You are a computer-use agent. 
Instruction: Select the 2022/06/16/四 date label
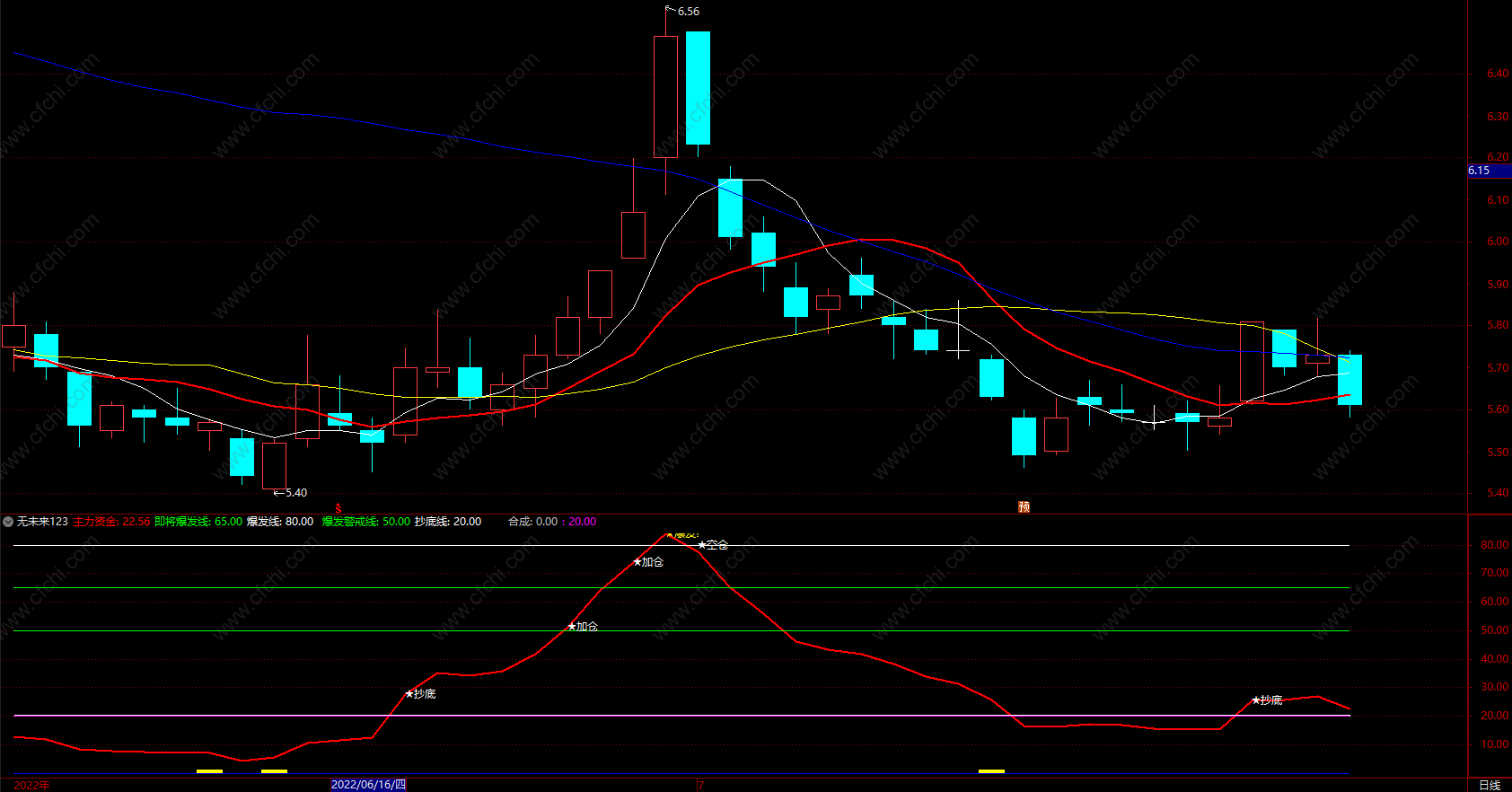click(368, 785)
